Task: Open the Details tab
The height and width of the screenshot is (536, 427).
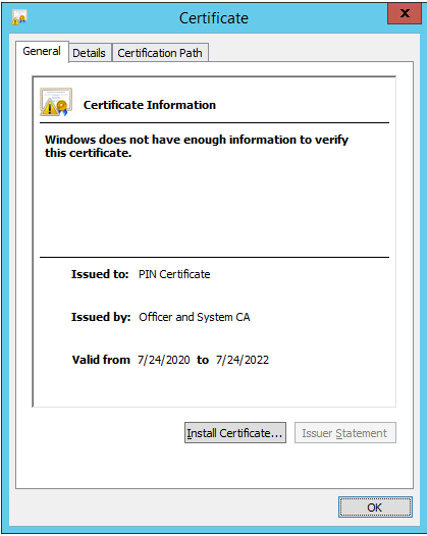Action: click(89, 53)
